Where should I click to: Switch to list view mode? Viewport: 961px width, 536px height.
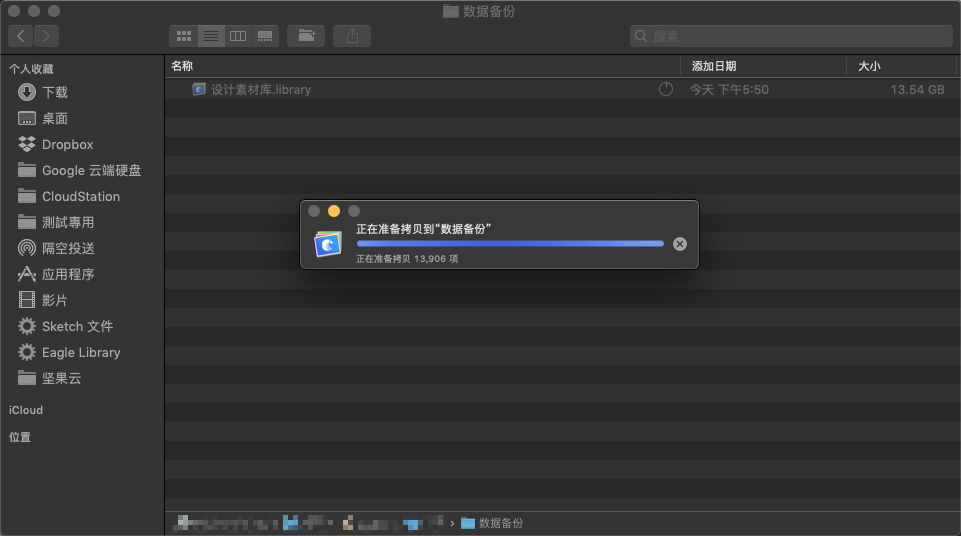[x=211, y=36]
